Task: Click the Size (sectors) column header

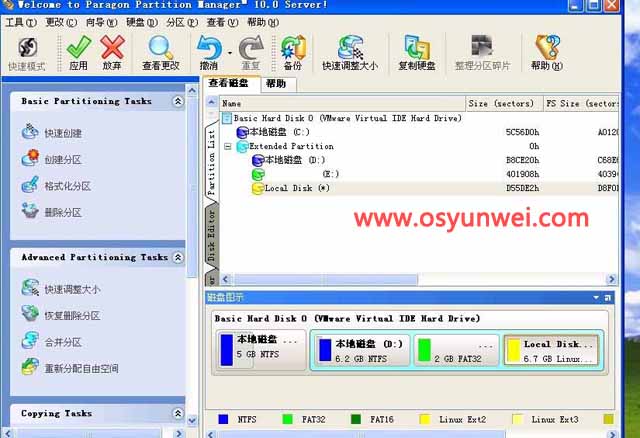Action: click(x=504, y=104)
